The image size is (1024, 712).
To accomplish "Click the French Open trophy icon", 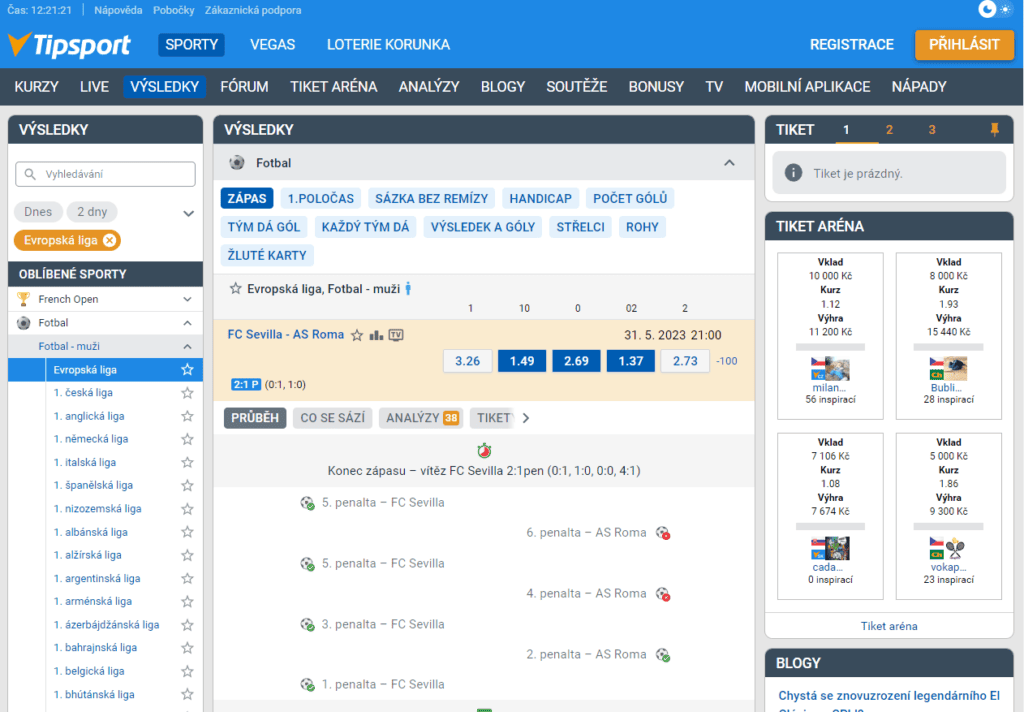I will (x=24, y=299).
